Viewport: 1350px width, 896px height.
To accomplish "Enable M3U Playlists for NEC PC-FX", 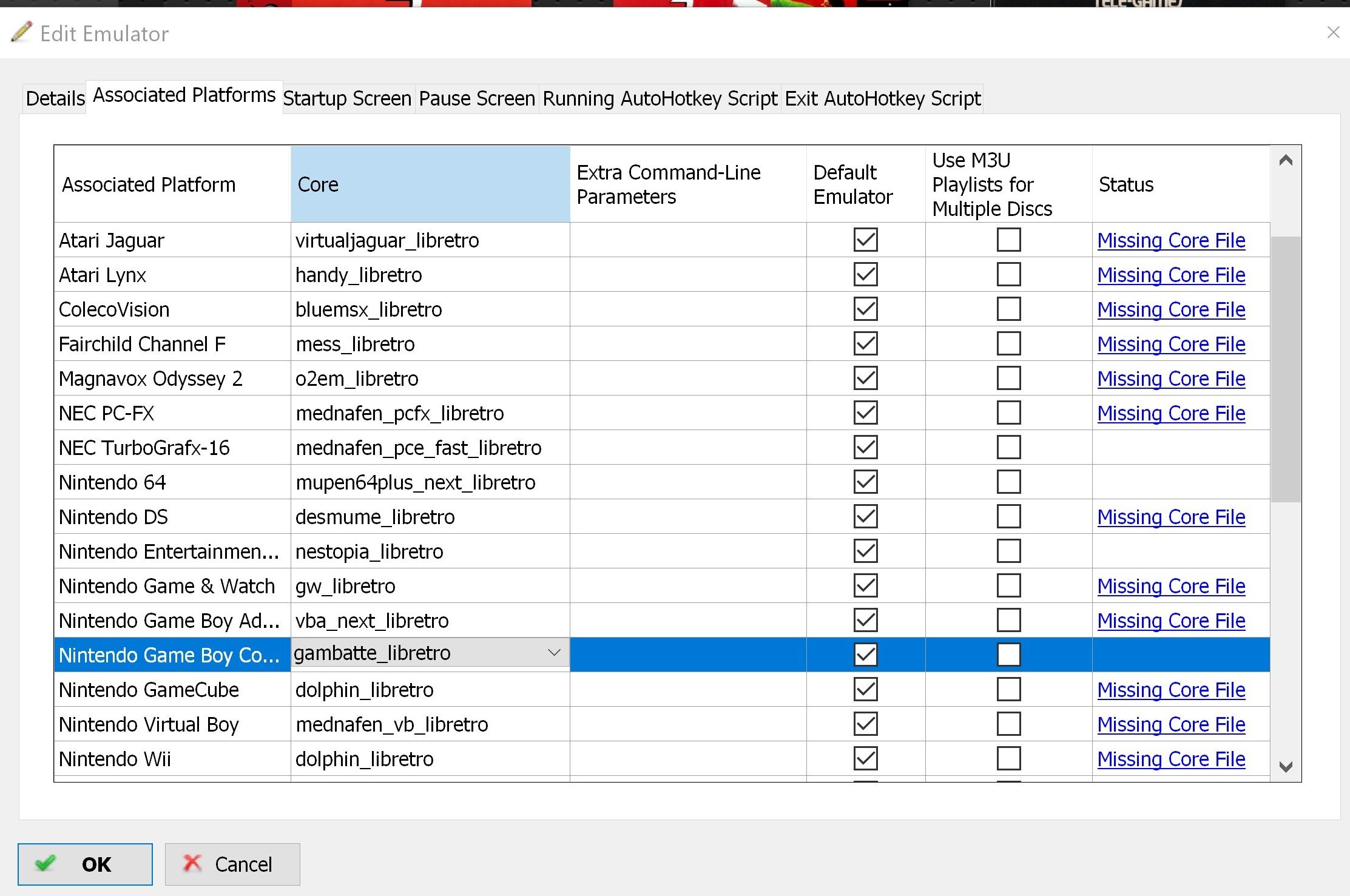I will point(1008,413).
